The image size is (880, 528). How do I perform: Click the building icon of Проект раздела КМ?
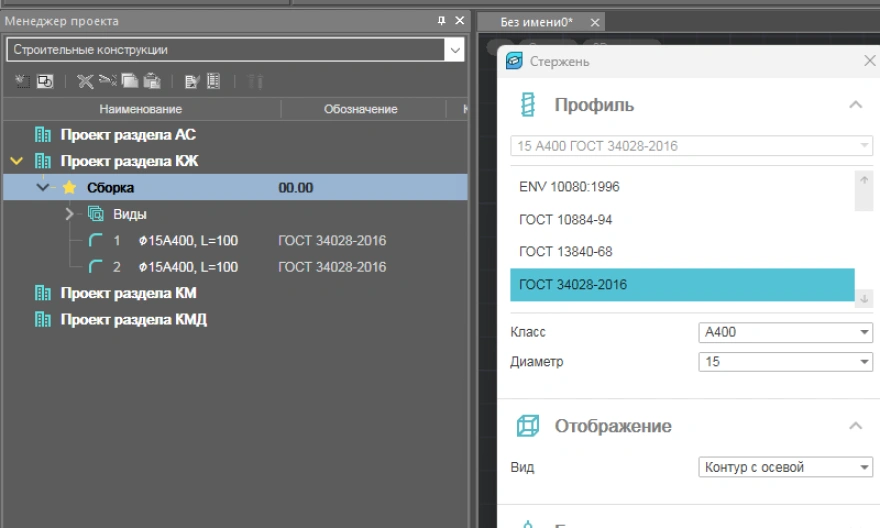[43, 294]
